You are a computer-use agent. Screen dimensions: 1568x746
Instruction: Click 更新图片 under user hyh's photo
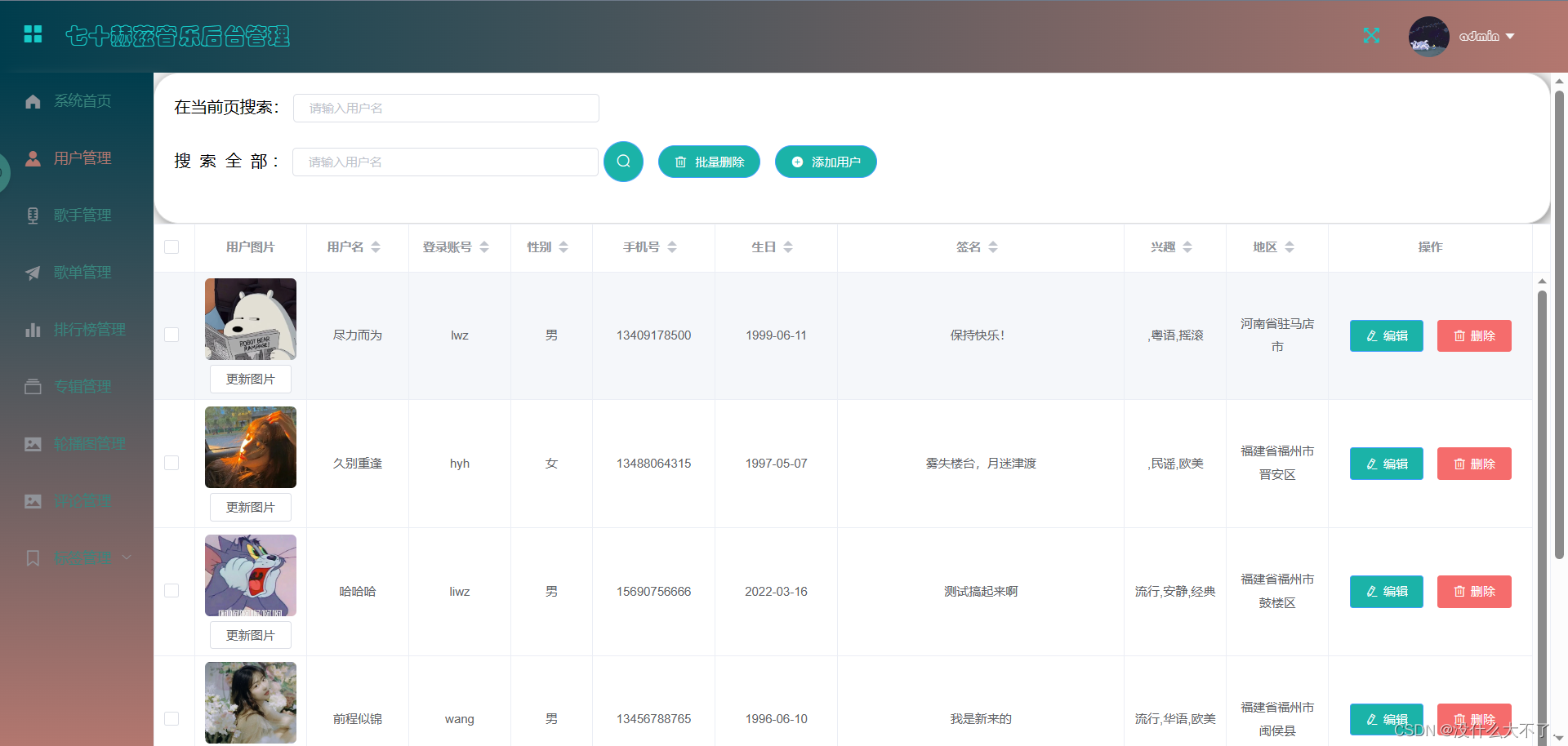(250, 507)
